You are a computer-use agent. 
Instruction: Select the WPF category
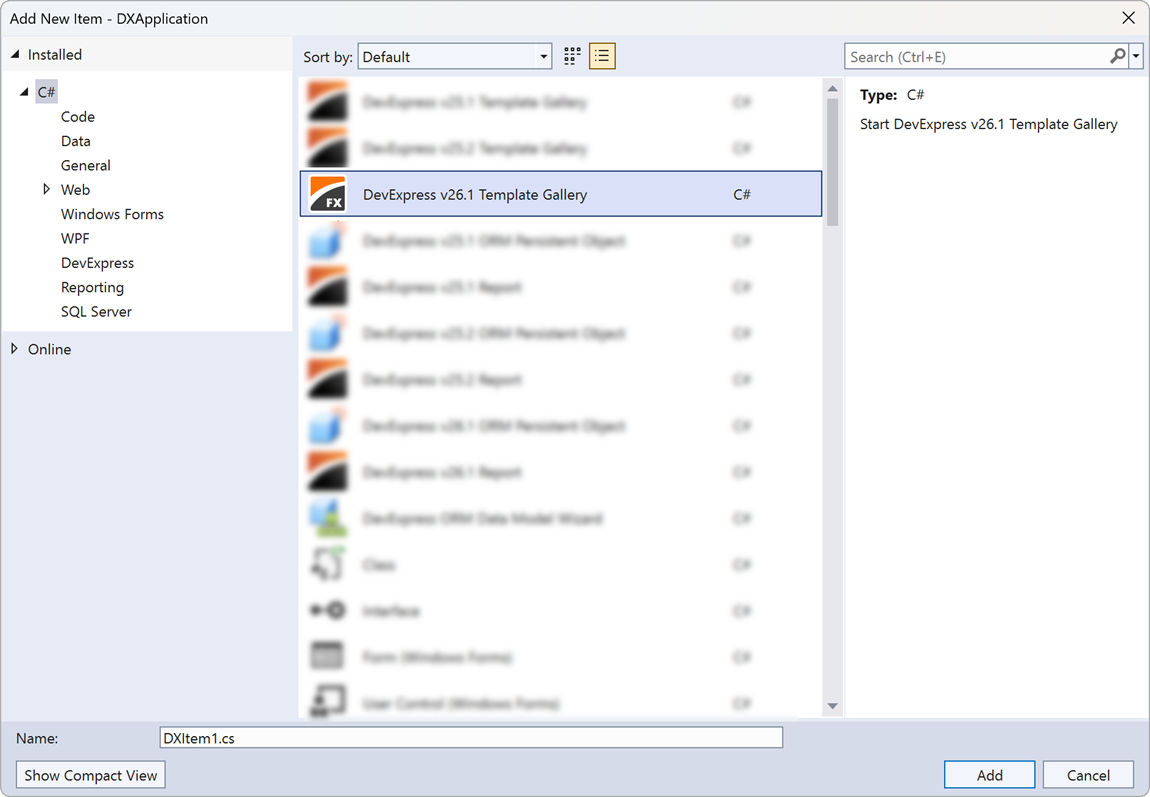[75, 238]
